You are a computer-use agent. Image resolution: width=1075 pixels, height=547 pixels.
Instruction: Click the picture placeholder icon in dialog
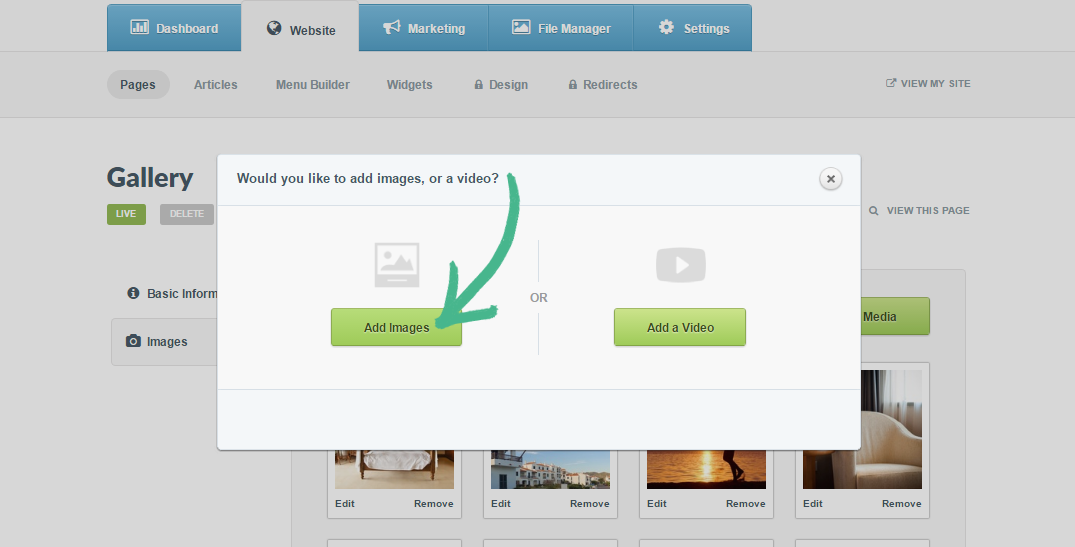coord(396,265)
